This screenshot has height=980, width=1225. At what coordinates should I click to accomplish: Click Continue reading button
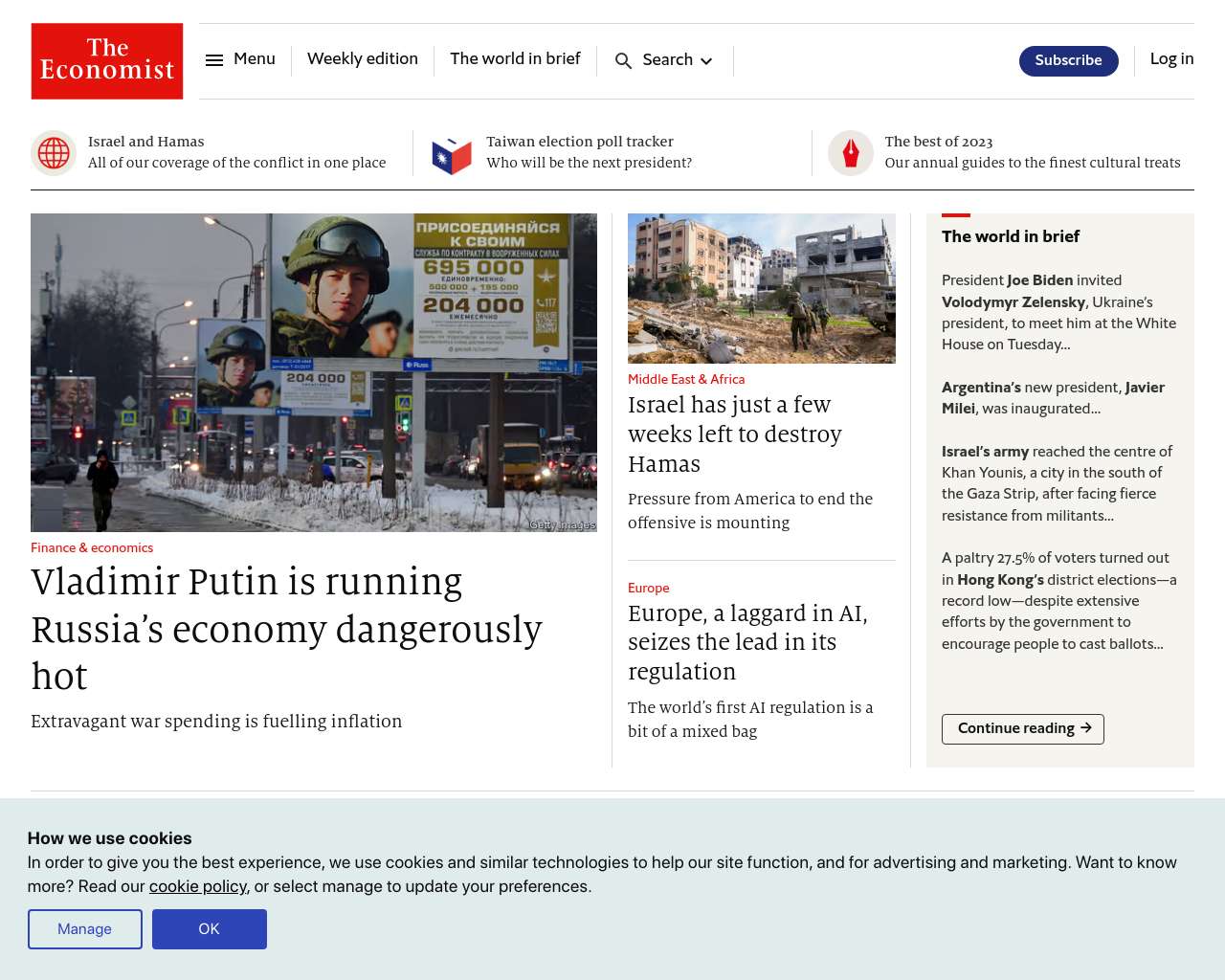(x=1023, y=728)
